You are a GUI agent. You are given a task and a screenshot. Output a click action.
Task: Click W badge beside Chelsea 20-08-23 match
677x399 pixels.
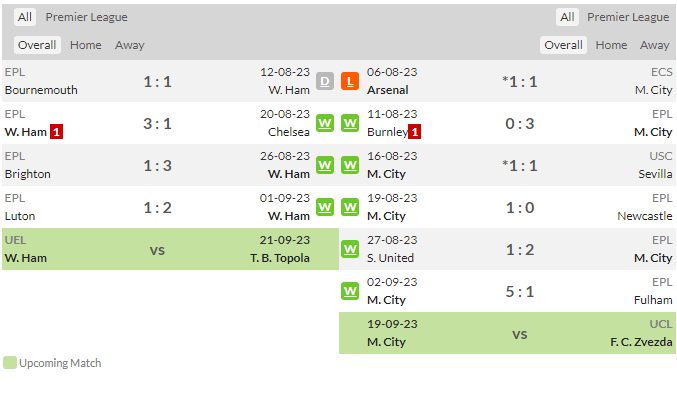pyautogui.click(x=325, y=124)
